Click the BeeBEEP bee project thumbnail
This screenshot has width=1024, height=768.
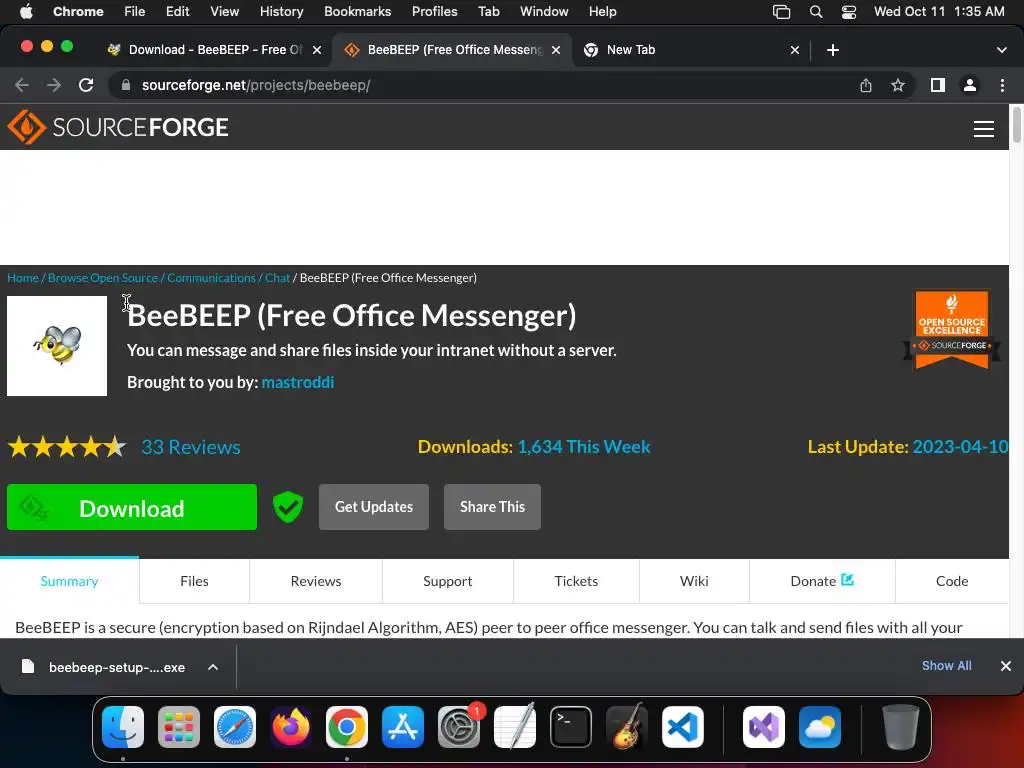coord(57,346)
